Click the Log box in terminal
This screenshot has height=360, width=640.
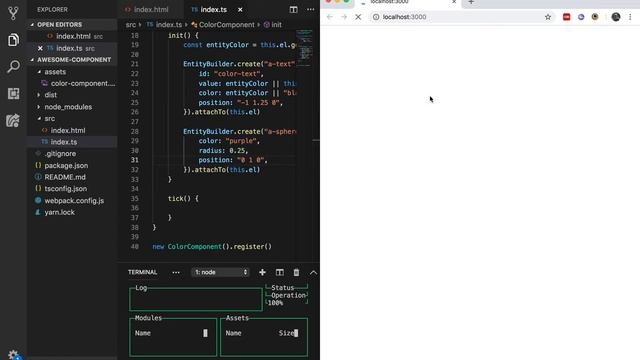pos(196,299)
